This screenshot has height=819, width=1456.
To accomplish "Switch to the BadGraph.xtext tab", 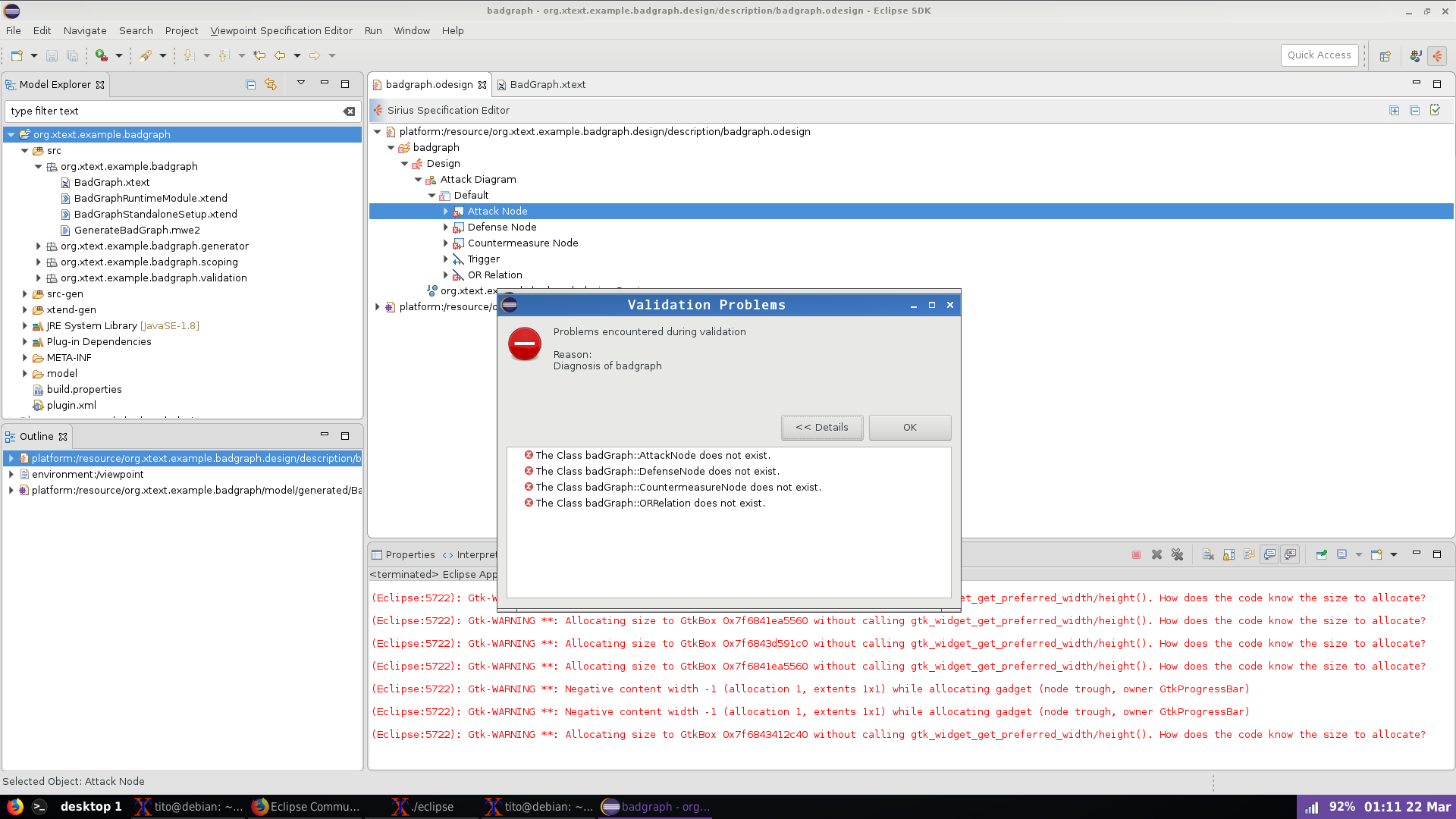I will coord(547,84).
